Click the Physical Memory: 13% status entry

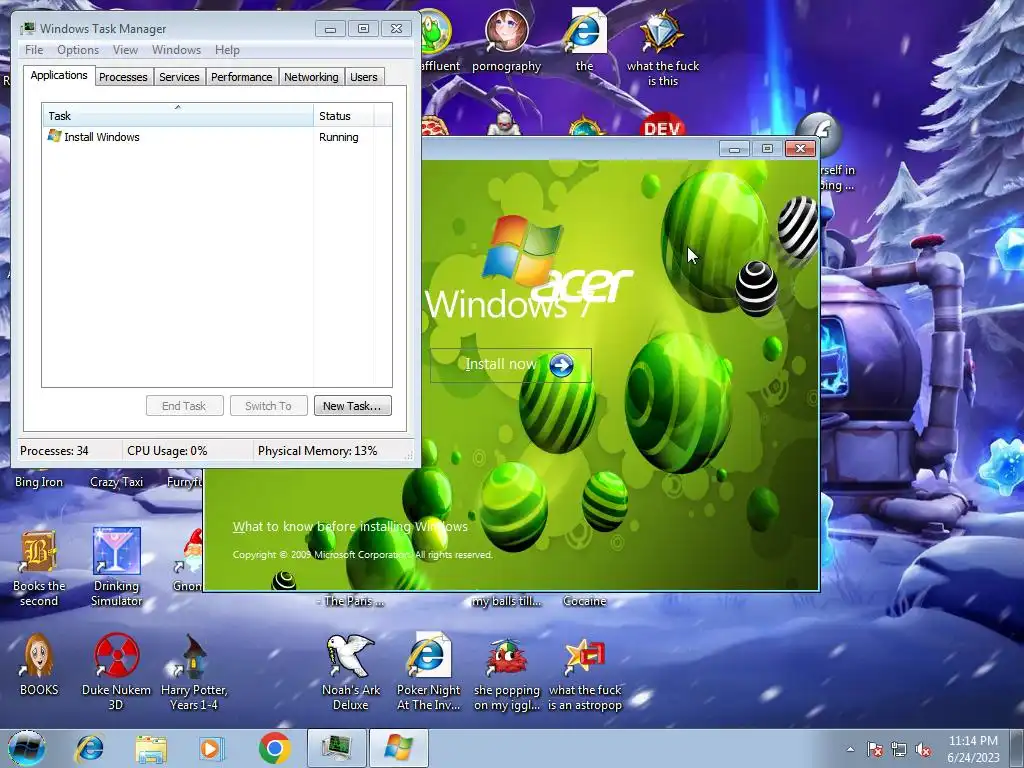click(x=317, y=451)
